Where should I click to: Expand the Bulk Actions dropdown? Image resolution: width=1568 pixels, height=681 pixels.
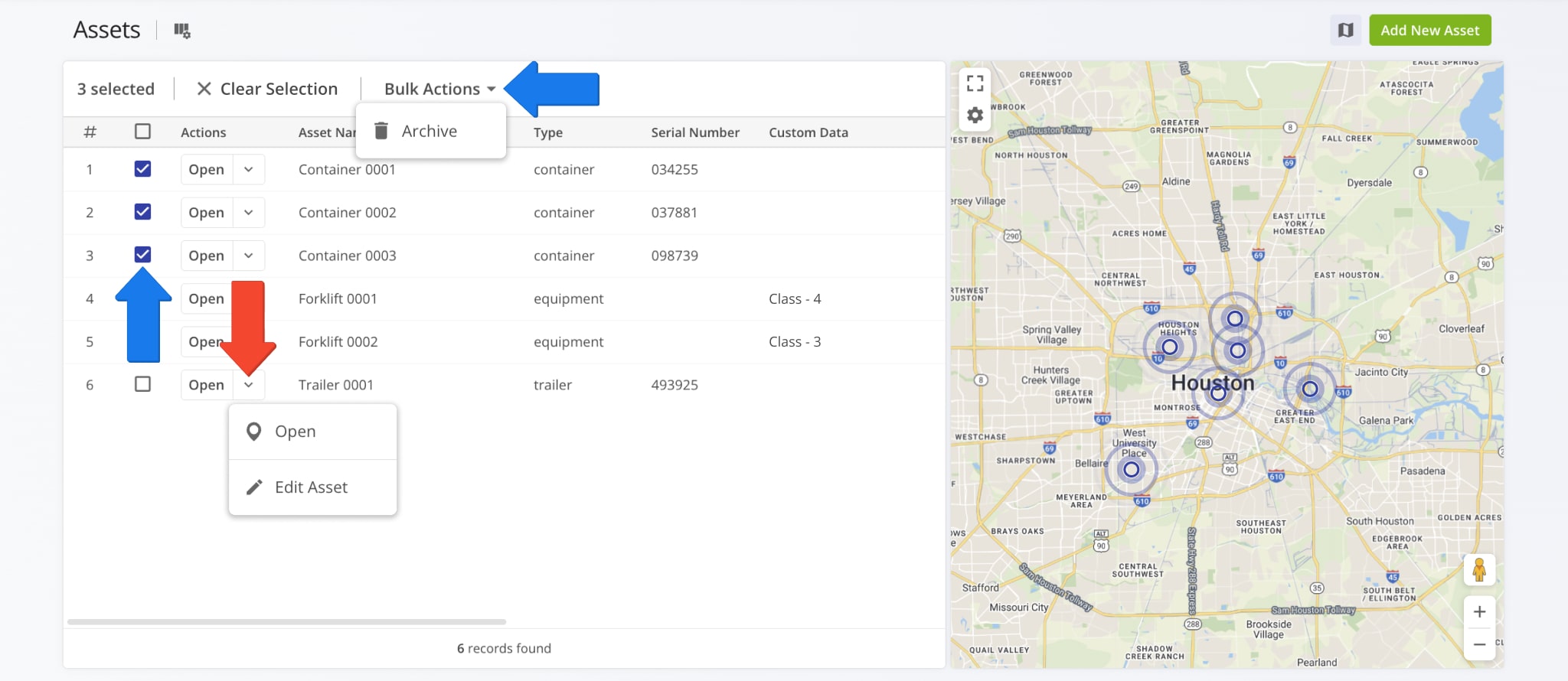tap(439, 89)
